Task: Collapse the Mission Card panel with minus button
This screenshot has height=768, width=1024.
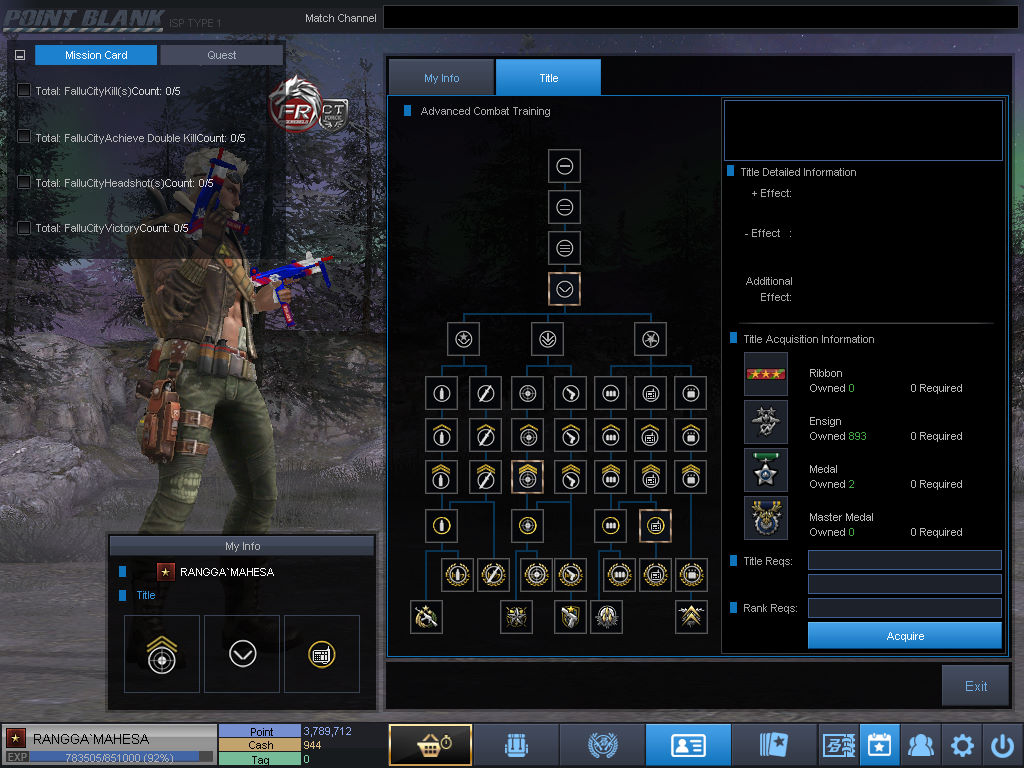Action: pos(20,56)
